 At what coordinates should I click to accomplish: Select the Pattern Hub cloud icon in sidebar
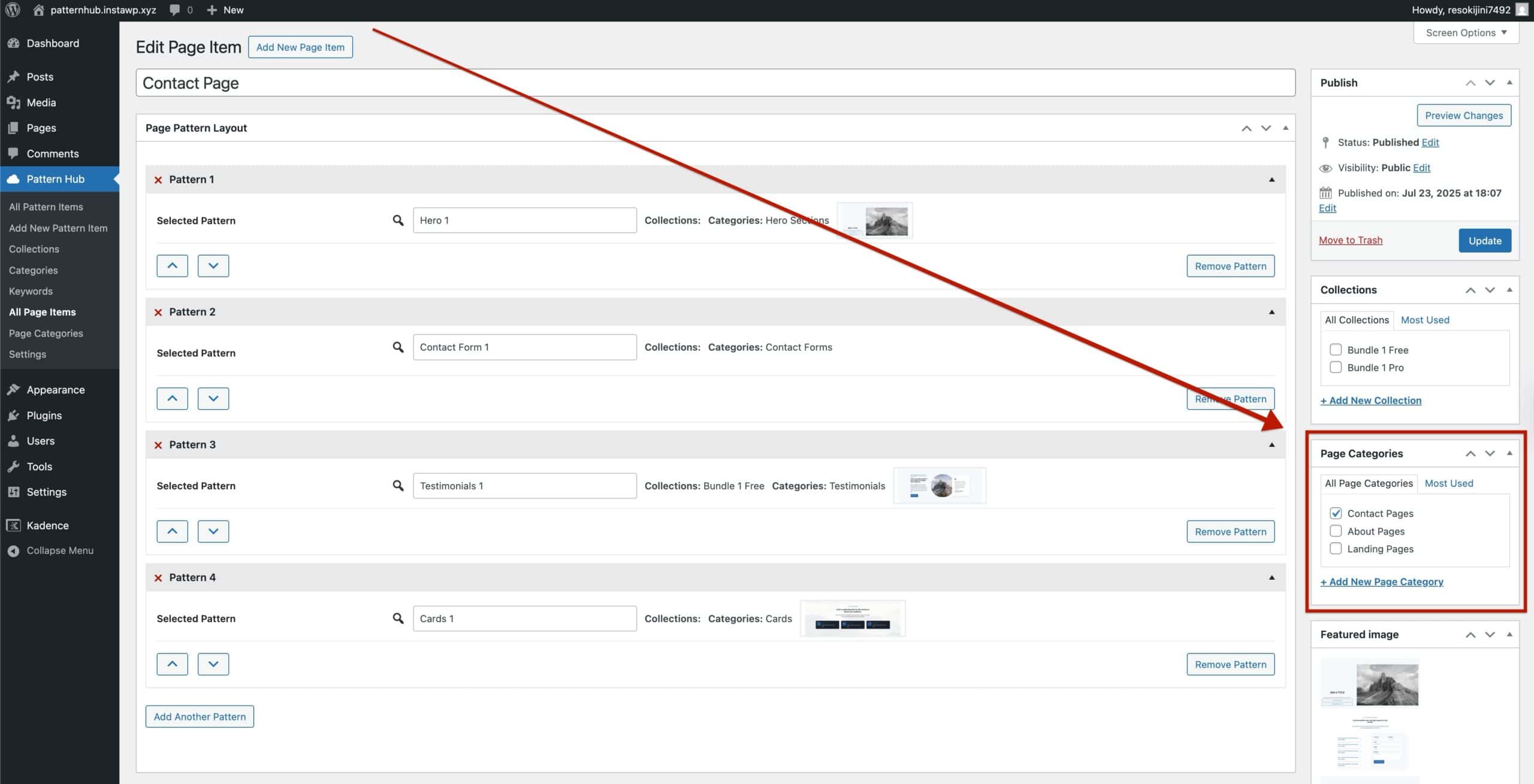point(13,178)
